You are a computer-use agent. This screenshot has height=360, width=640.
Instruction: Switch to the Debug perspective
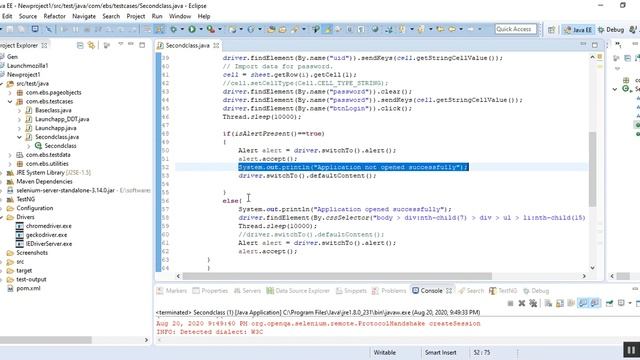tap(611, 29)
